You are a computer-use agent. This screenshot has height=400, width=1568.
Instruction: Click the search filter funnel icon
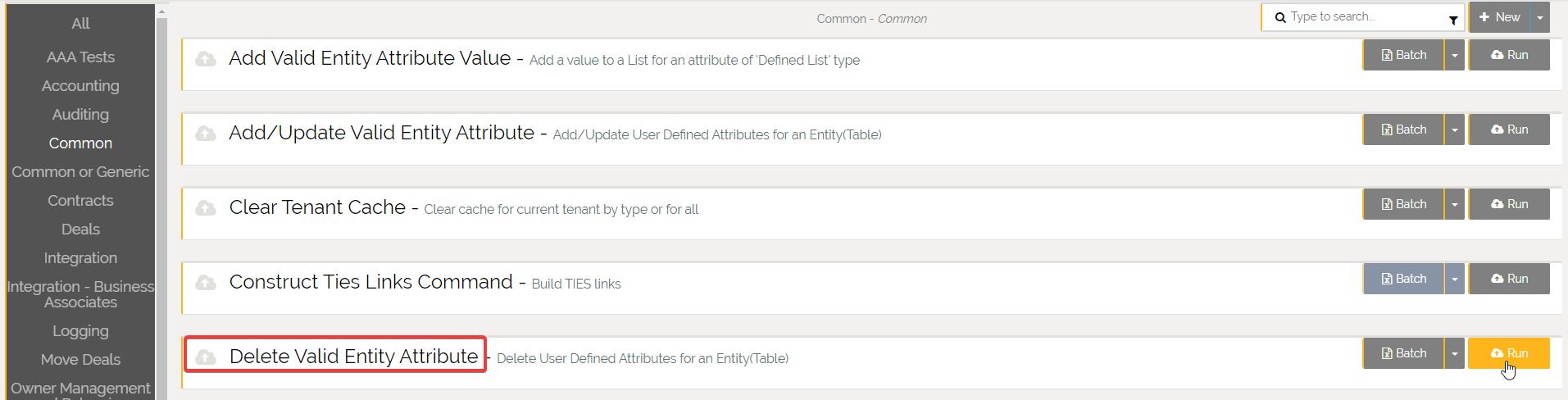pos(1453,20)
